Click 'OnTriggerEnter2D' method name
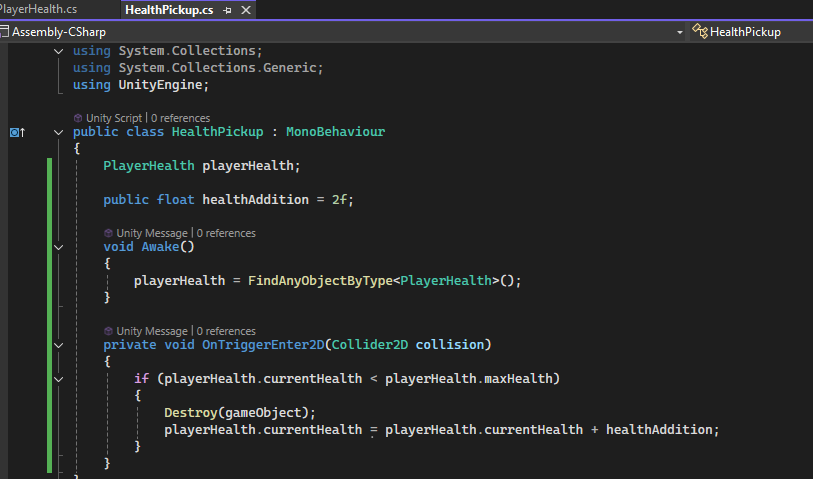This screenshot has width=813, height=479. (263, 345)
